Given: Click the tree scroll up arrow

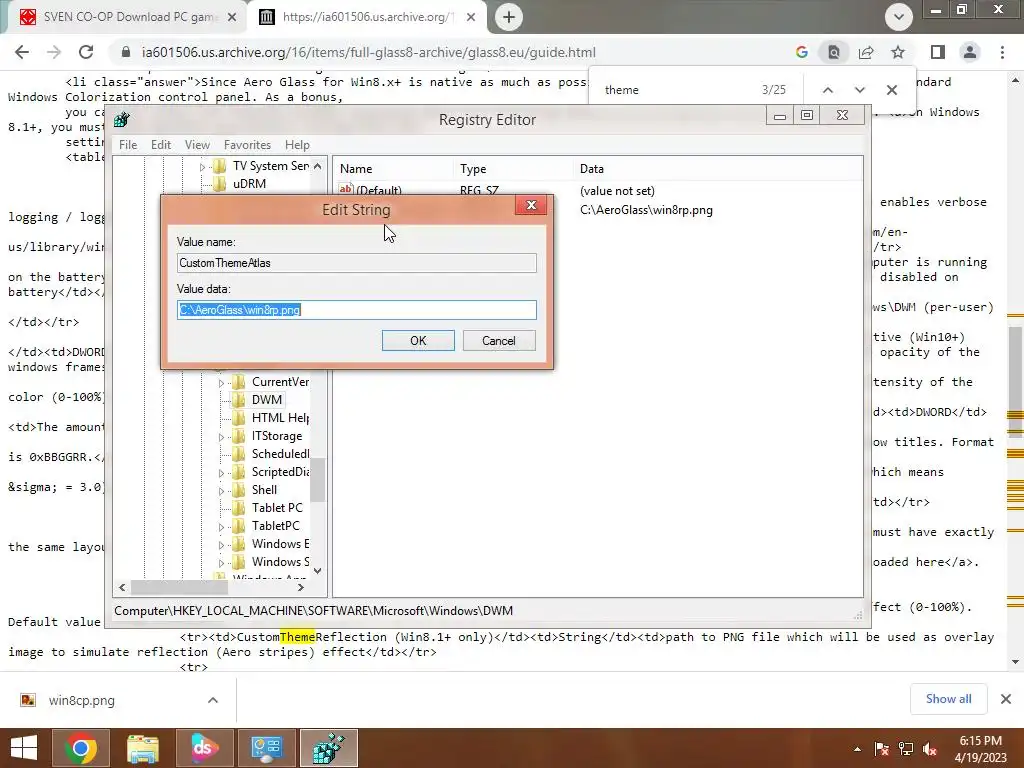Looking at the screenshot, I should (x=317, y=166).
